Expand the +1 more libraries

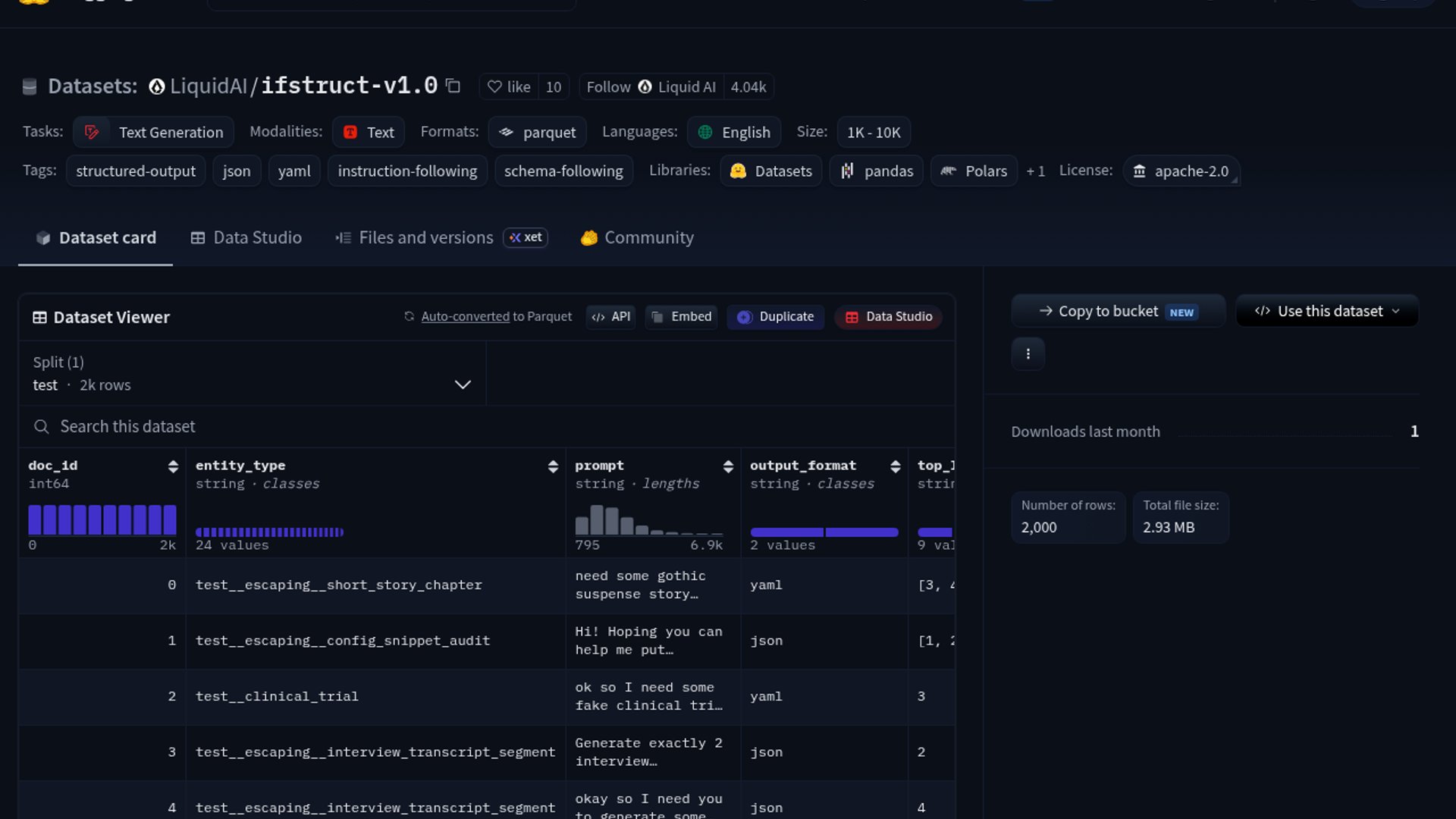1035,171
